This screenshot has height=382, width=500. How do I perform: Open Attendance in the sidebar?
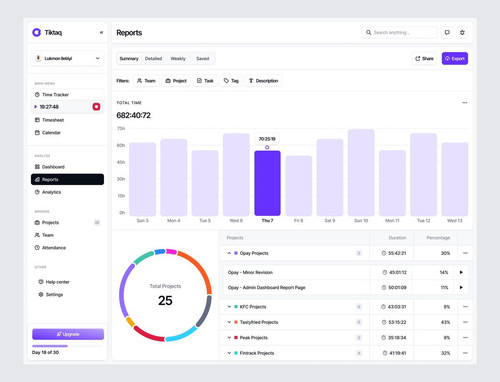pos(68,248)
